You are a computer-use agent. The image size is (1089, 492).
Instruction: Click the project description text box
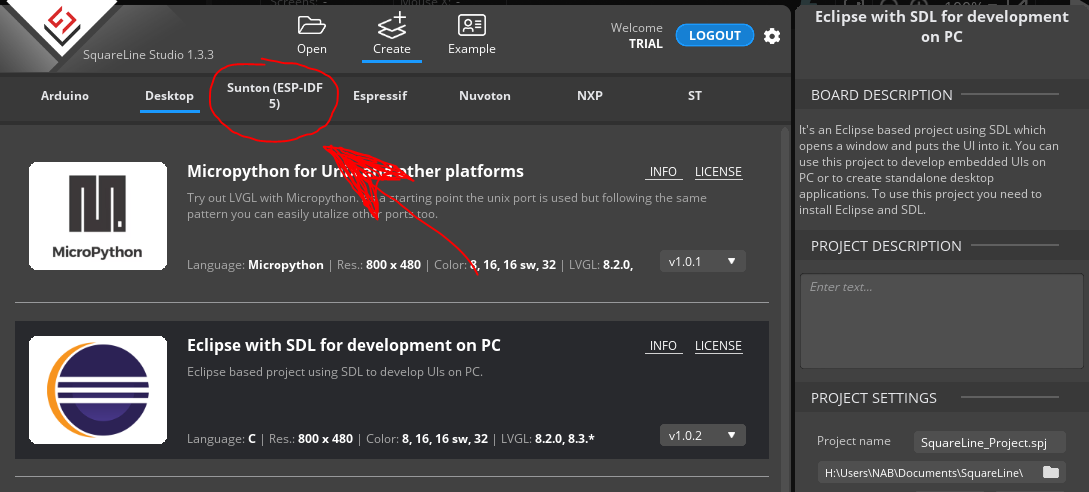pyautogui.click(x=940, y=320)
